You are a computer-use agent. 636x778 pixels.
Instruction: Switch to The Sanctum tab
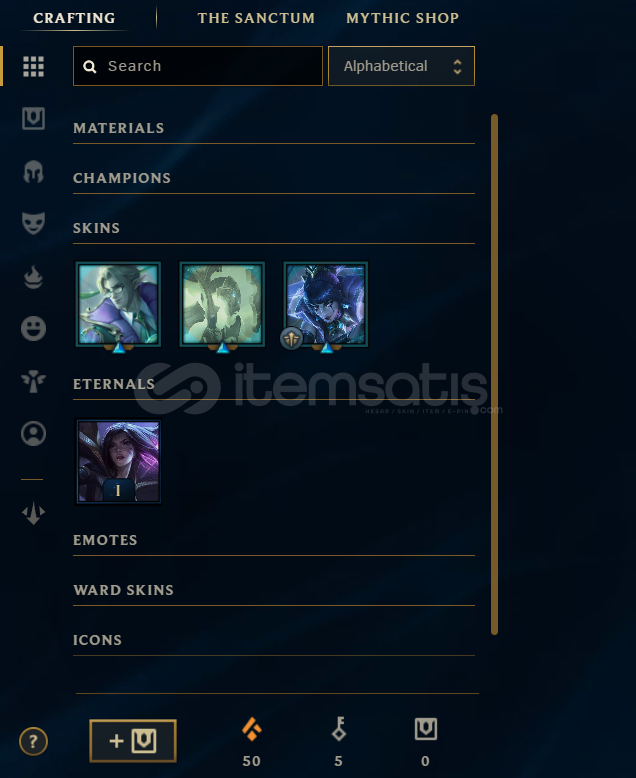click(x=256, y=18)
